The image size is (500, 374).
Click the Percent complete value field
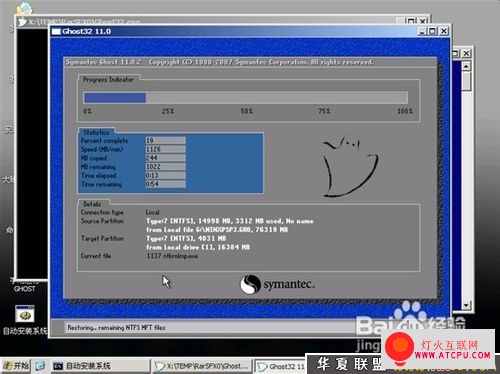165,140
